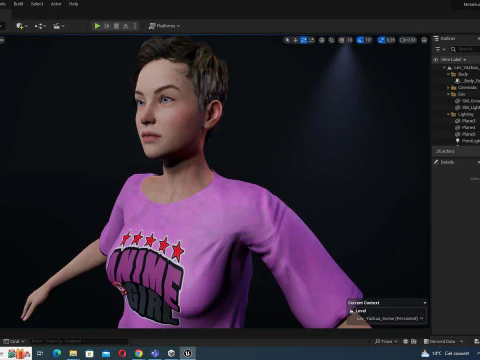Click the Unreal Engine taskbar icon
The image size is (480, 360).
188,353
